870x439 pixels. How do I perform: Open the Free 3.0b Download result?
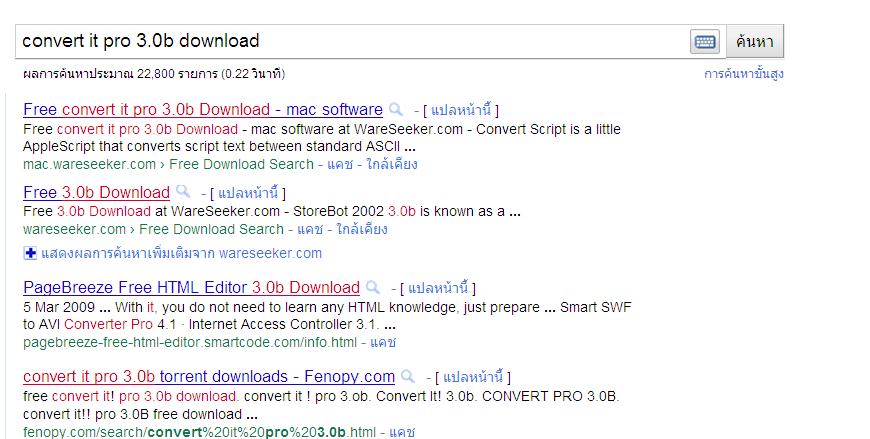click(96, 192)
